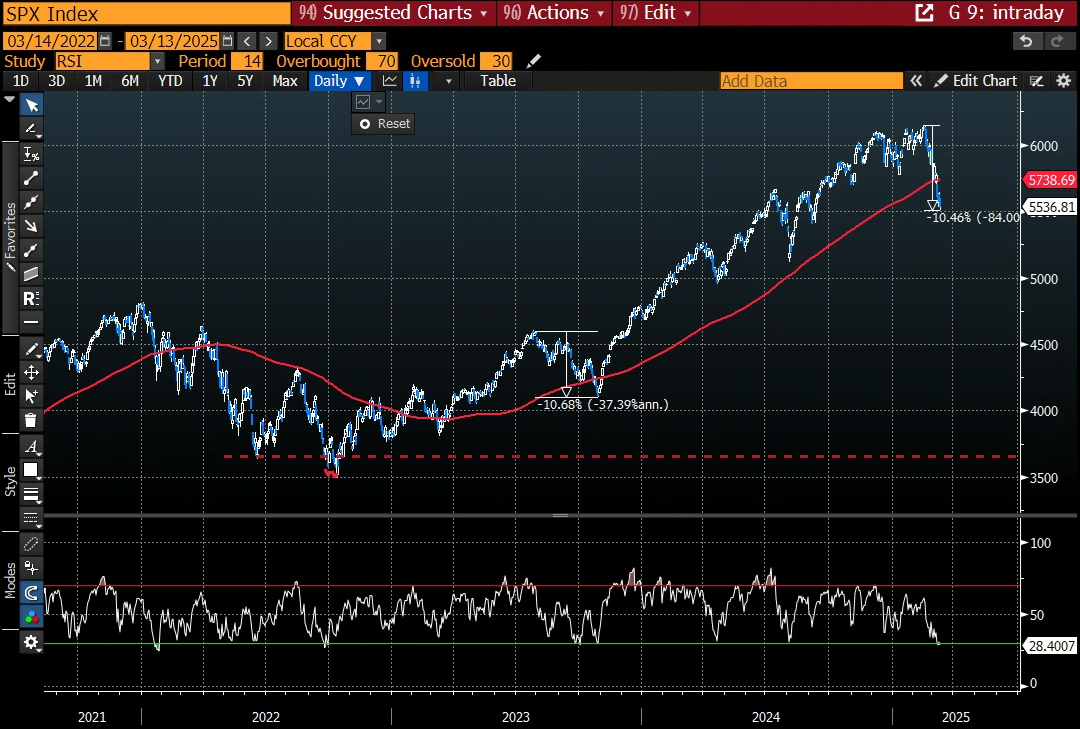Open the line thickness style option
This screenshot has width=1080, height=729.
[32, 494]
